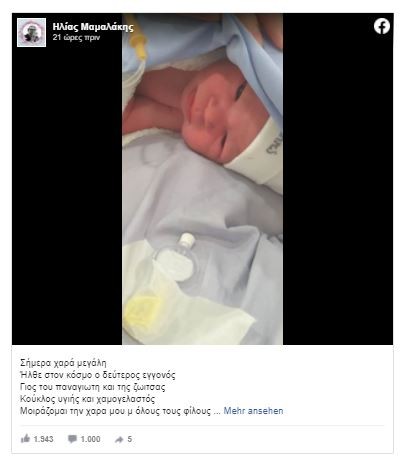This screenshot has height=467, width=406.
Task: Click the line Γιος του παναγιωτη και της ζωιτσας
Action: (93, 387)
